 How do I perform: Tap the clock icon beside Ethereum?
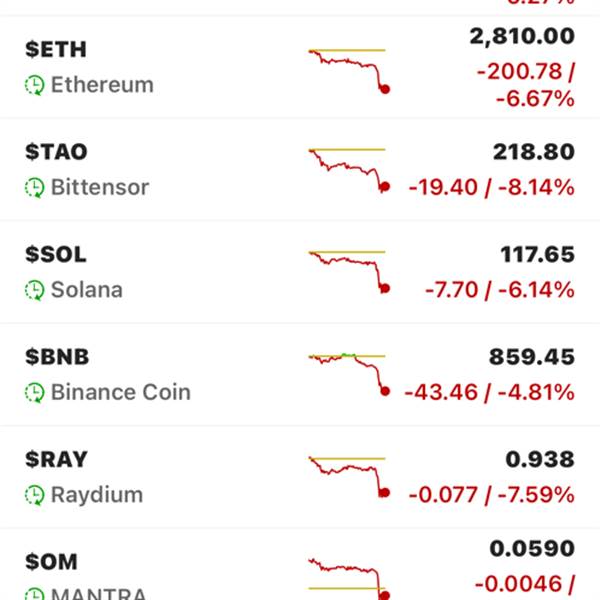click(35, 85)
